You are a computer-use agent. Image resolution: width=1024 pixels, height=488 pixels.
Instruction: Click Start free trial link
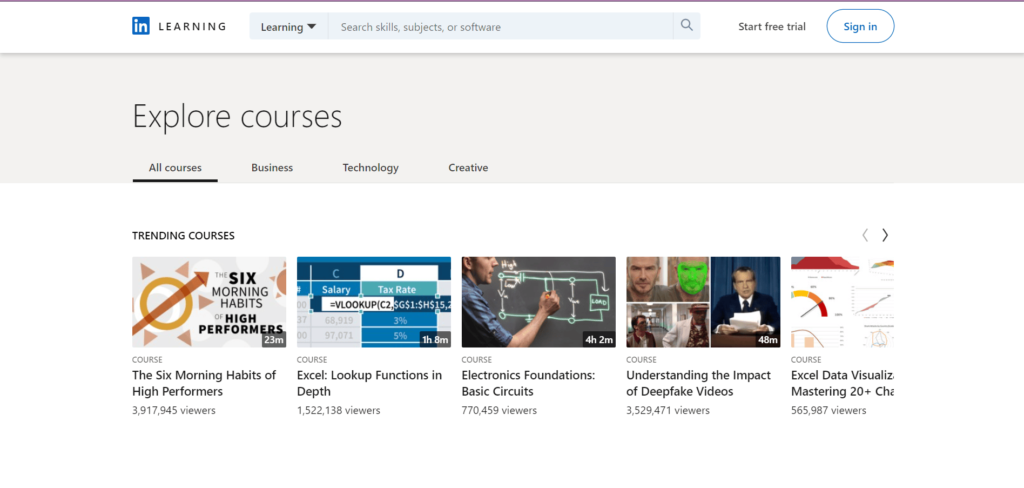[x=772, y=27]
